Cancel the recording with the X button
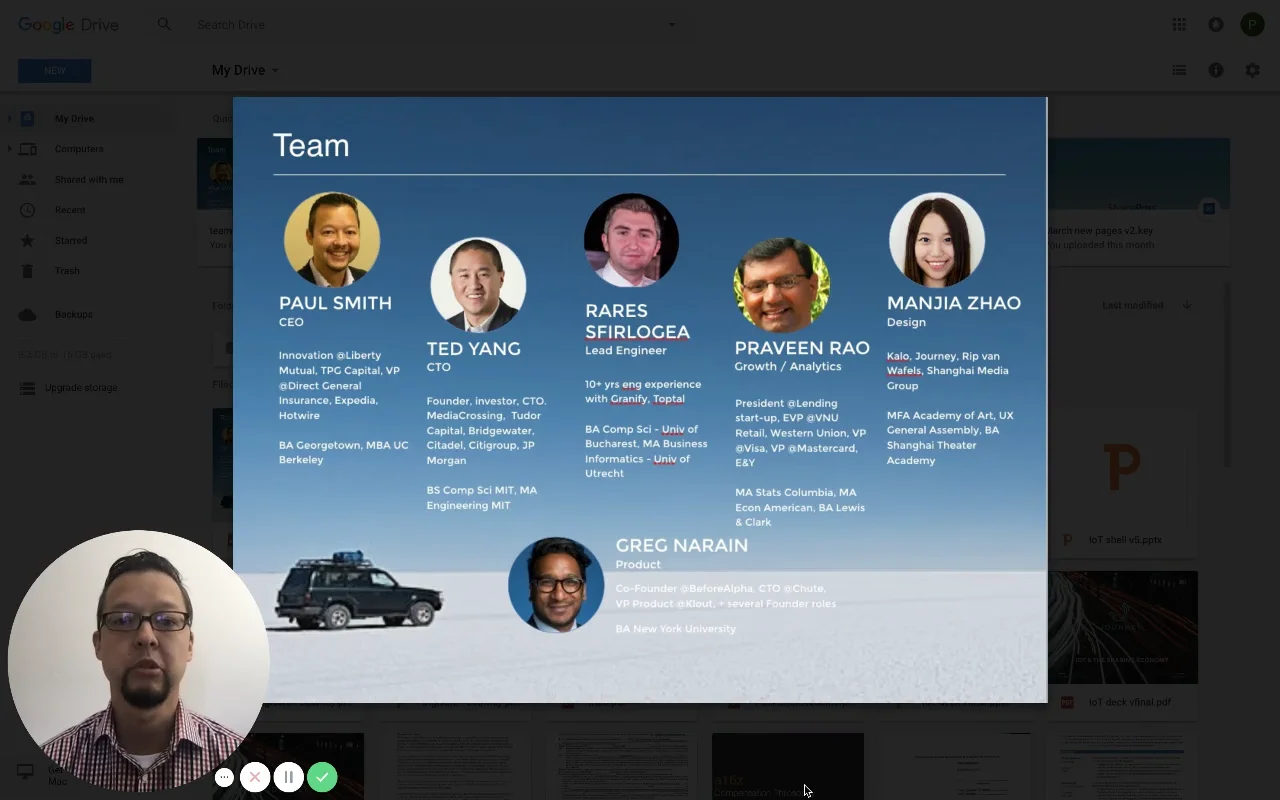Image resolution: width=1280 pixels, height=800 pixels. click(x=255, y=777)
